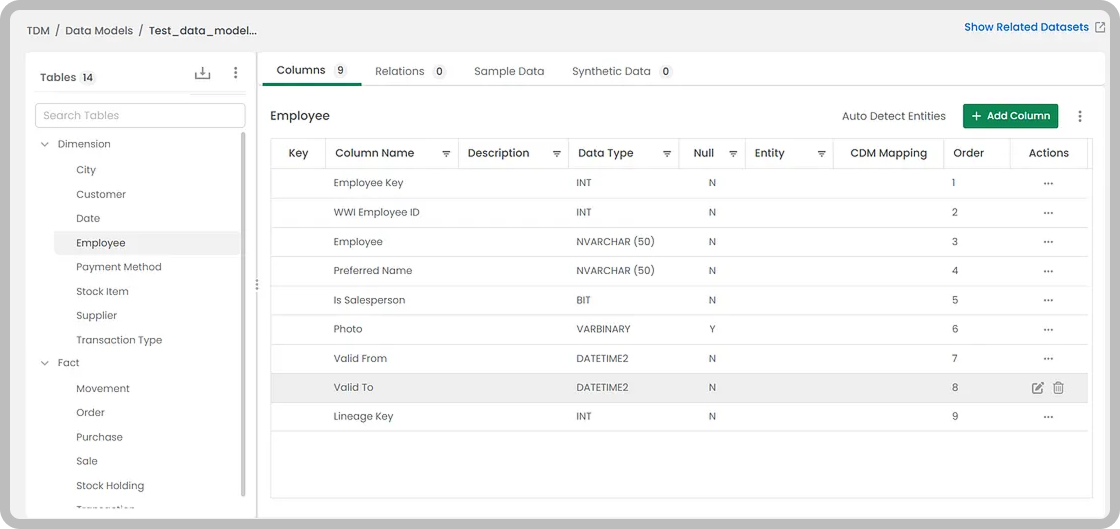Filter by Data Type header icon
This screenshot has height=529, width=1120.
[666, 153]
